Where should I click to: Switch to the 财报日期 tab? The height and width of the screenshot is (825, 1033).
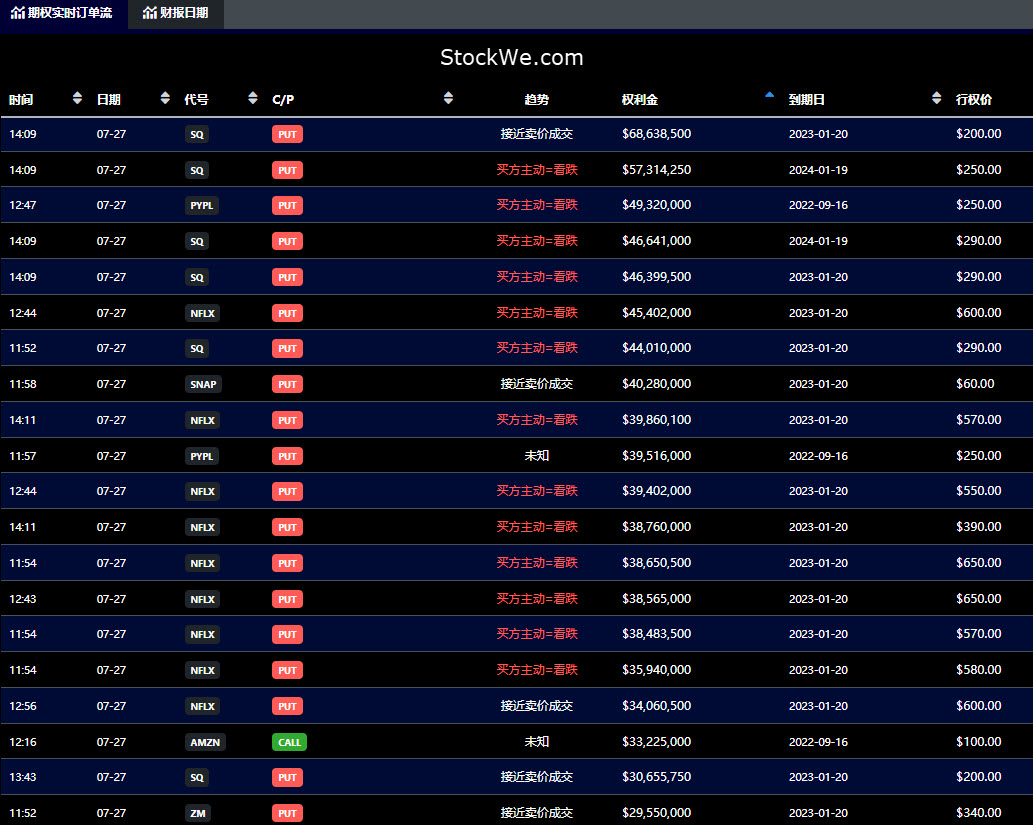point(176,13)
